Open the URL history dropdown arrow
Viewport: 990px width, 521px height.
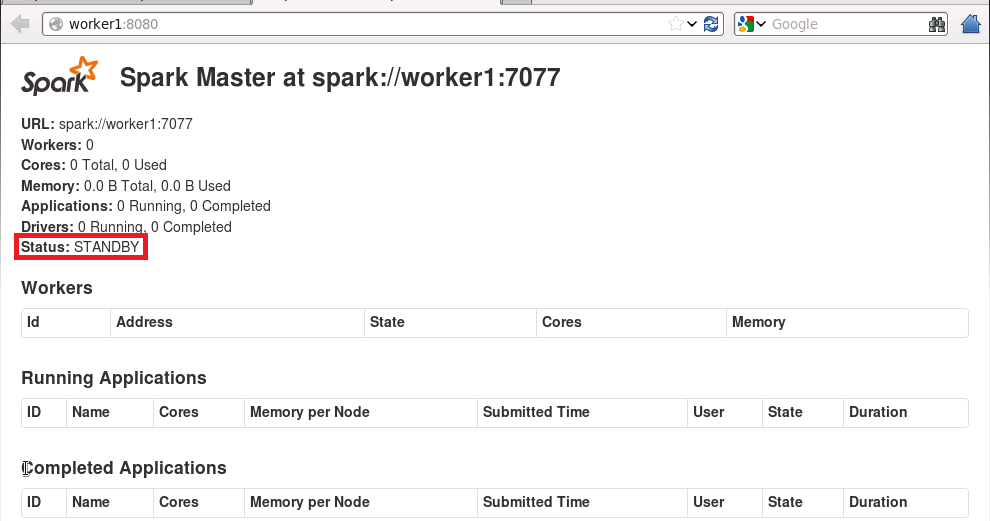[x=692, y=24]
